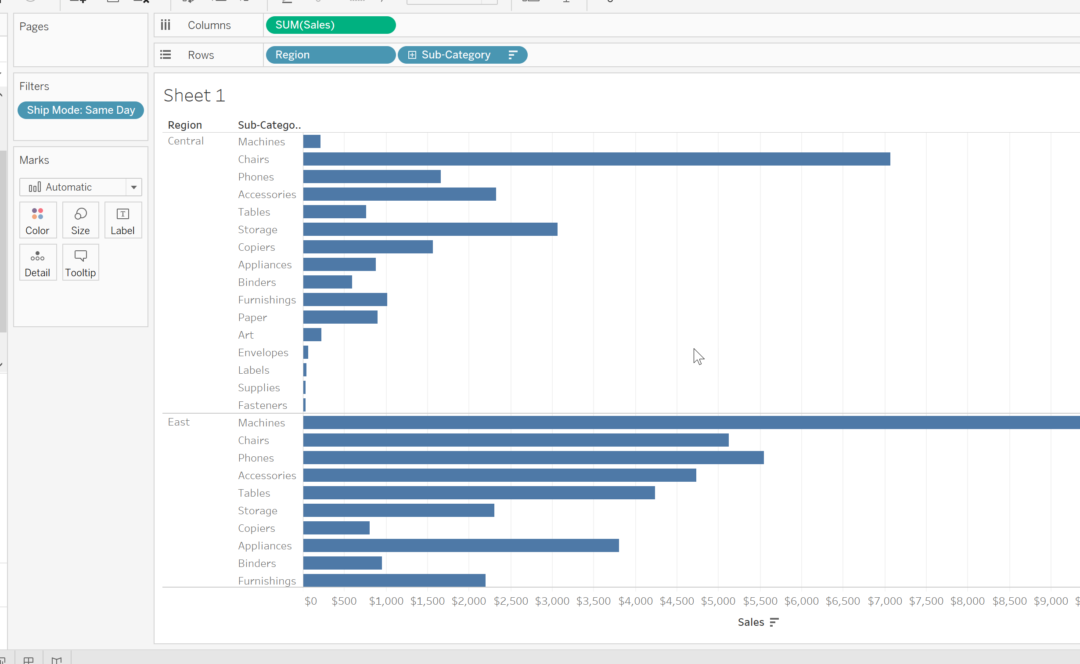
Task: Open the Tooltip marks card
Action: [79, 261]
